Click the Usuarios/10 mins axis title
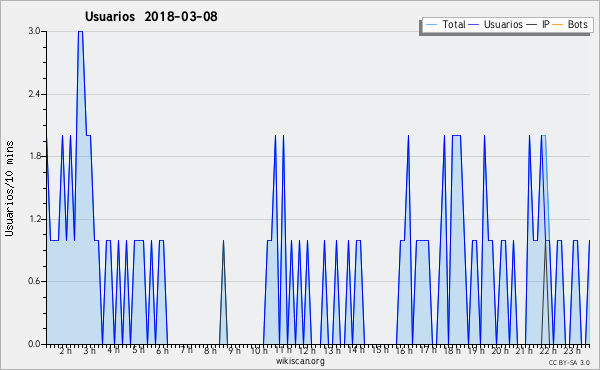This screenshot has width=600, height=370. click(9, 188)
